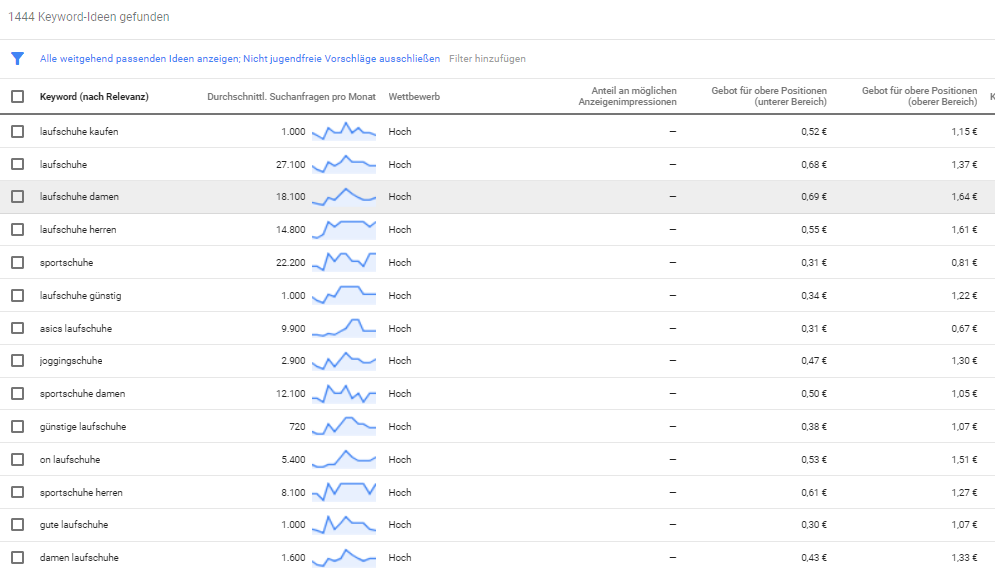Click the trend sparkline for sportschuhe herren
The height and width of the screenshot is (568, 995).
pyautogui.click(x=343, y=492)
